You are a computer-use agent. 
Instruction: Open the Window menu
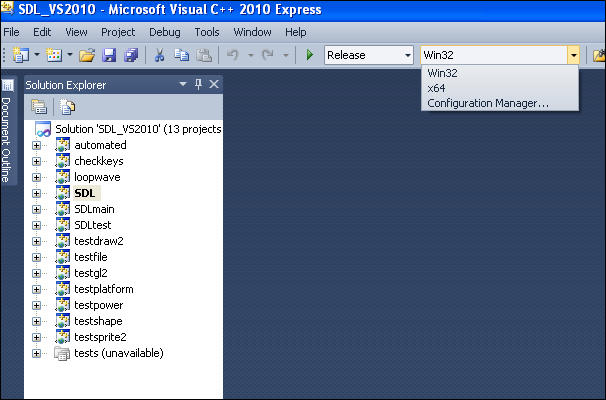click(252, 32)
